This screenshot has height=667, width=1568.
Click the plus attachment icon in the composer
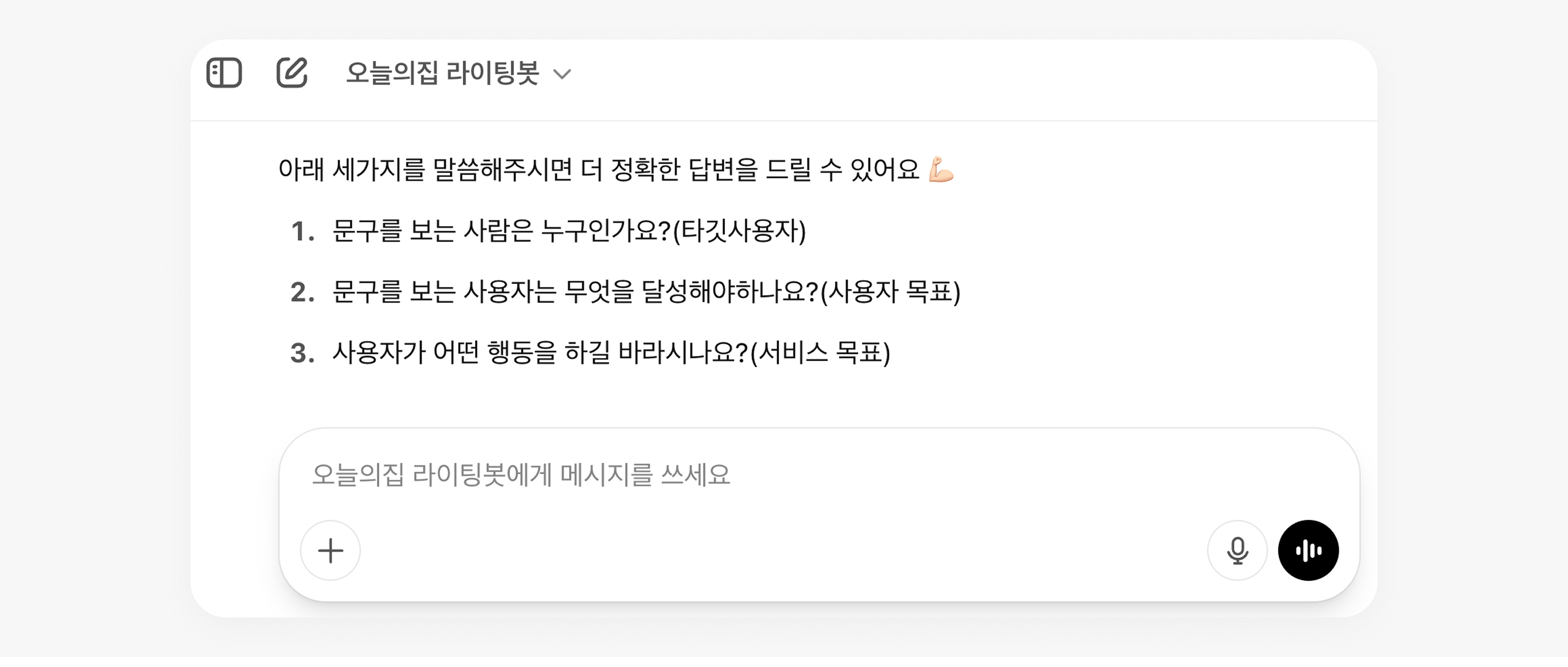point(330,550)
